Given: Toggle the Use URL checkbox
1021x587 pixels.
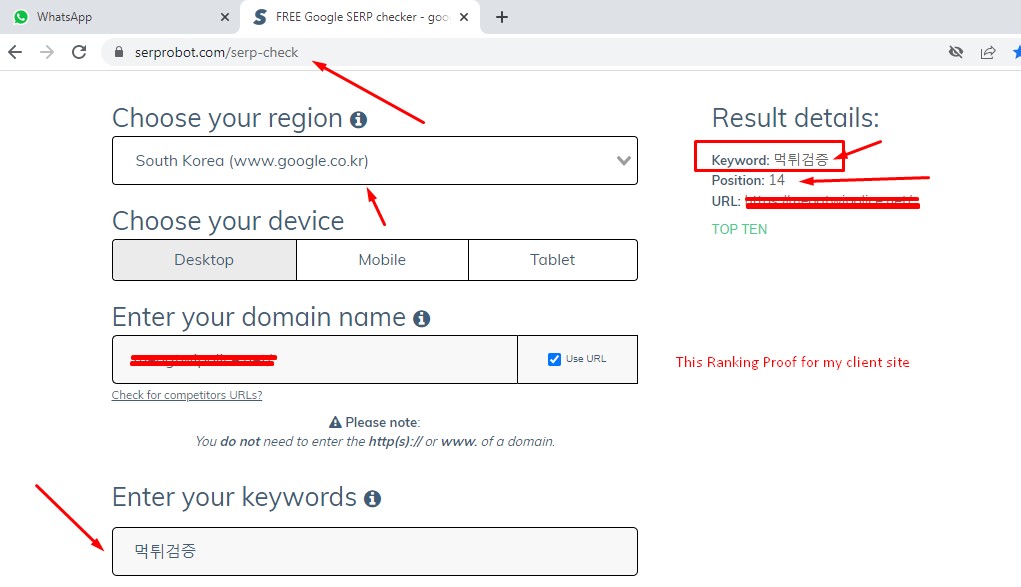Looking at the screenshot, I should (x=554, y=359).
